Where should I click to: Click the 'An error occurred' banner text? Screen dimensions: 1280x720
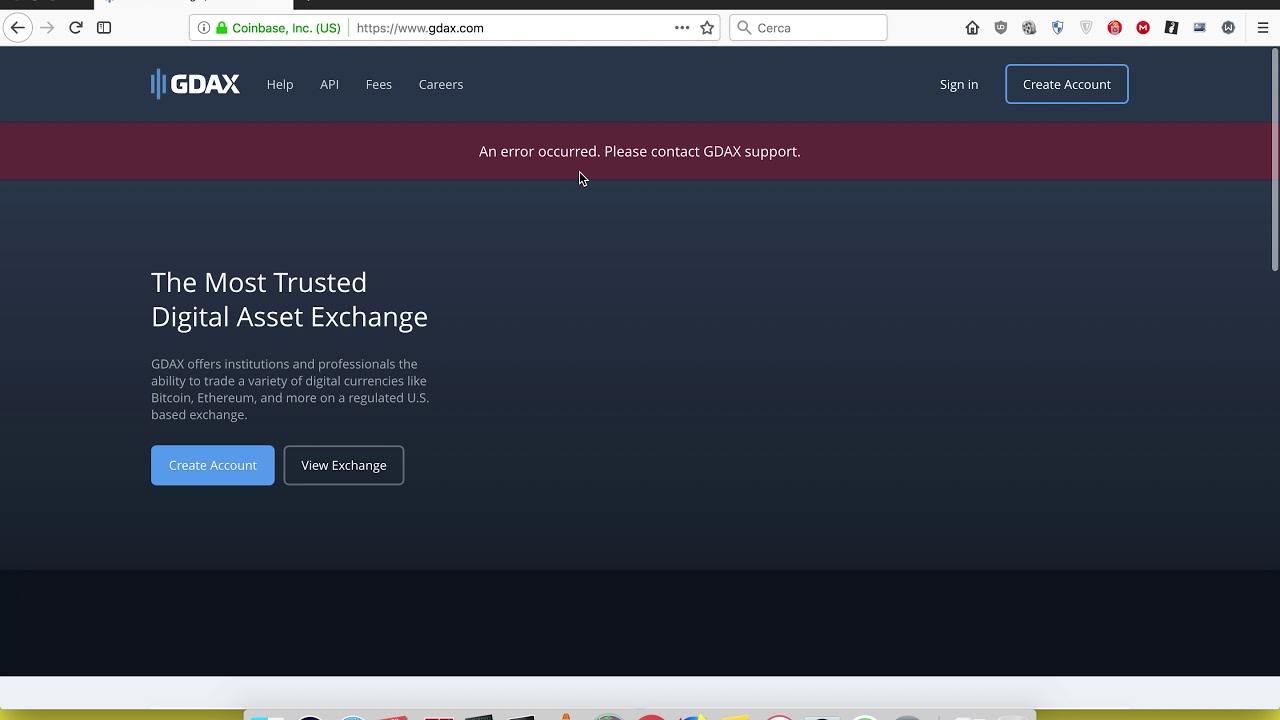pyautogui.click(x=640, y=151)
